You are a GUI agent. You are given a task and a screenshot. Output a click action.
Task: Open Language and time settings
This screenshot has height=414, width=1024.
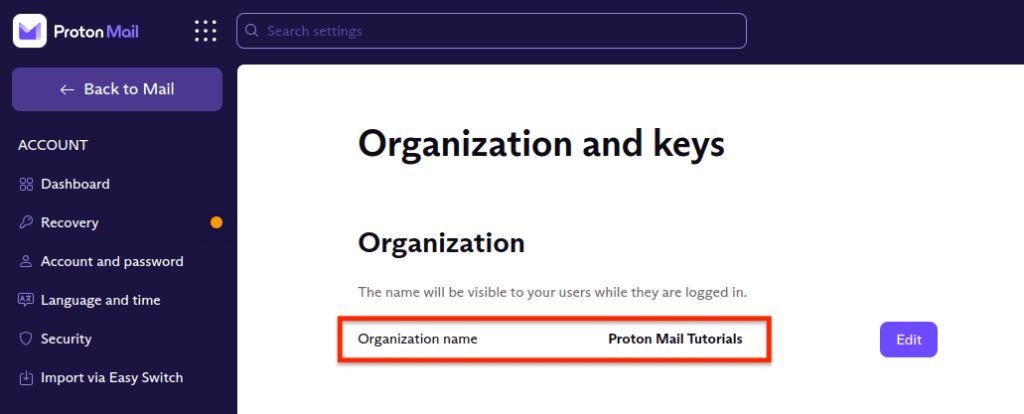pos(100,300)
